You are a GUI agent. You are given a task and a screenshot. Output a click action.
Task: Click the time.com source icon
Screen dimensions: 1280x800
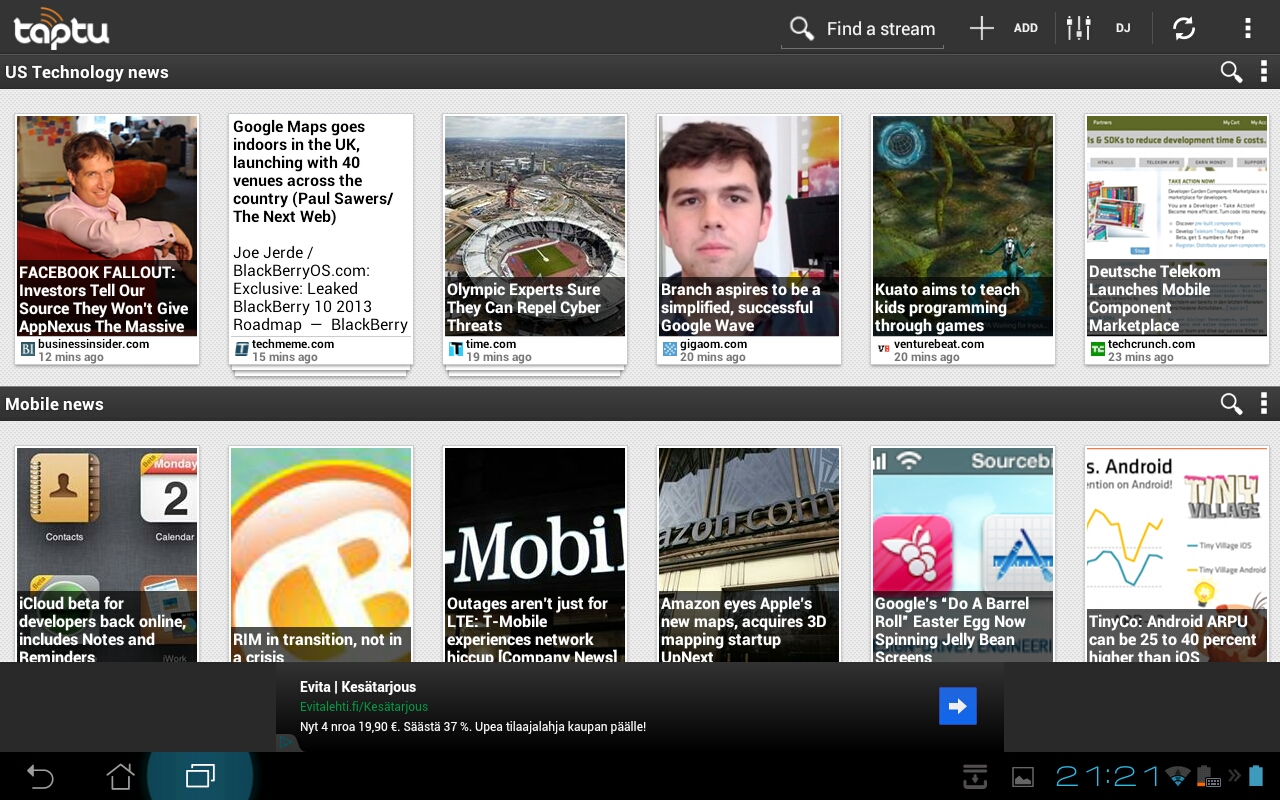(x=456, y=349)
